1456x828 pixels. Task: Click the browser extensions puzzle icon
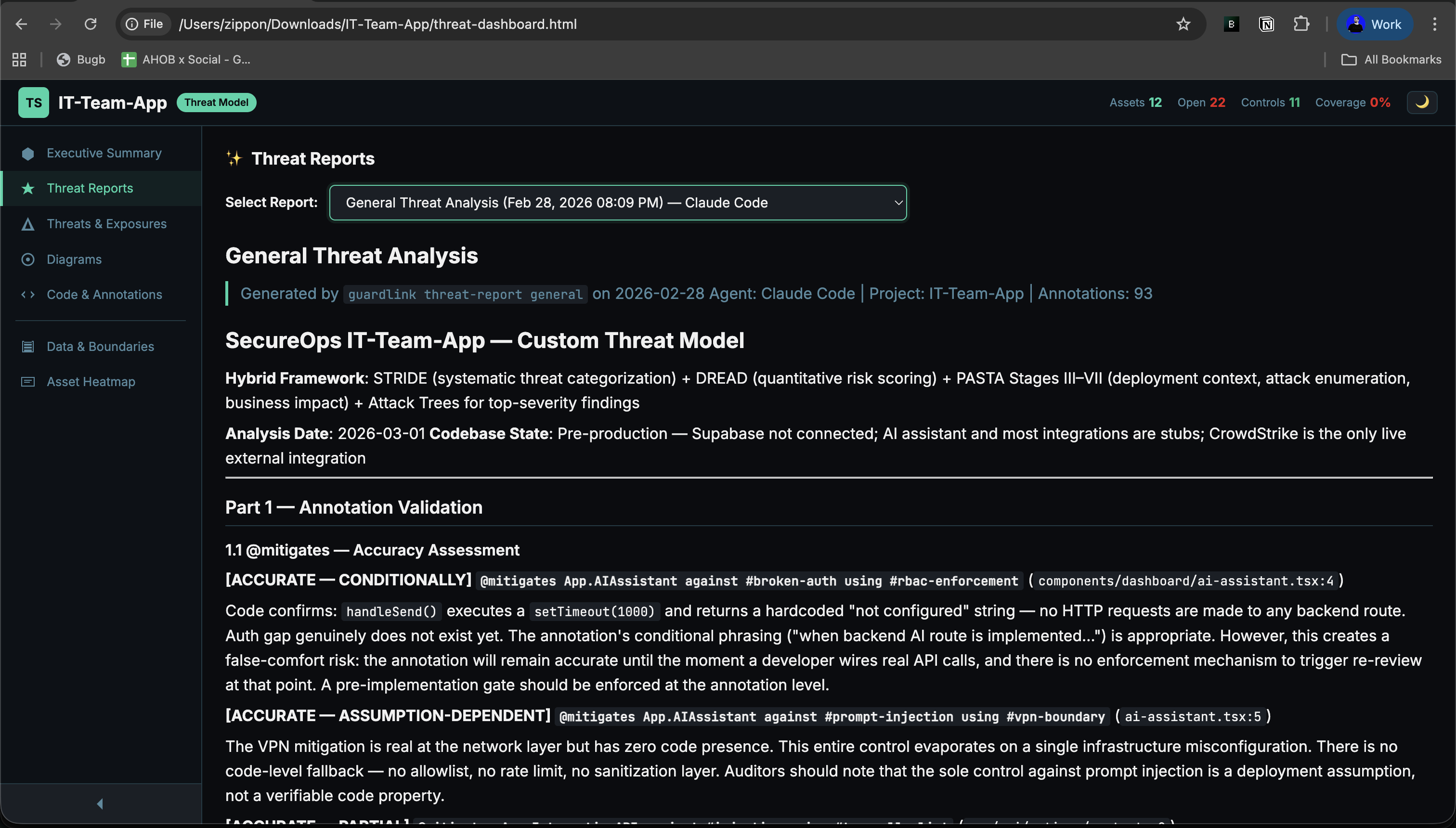click(1301, 24)
